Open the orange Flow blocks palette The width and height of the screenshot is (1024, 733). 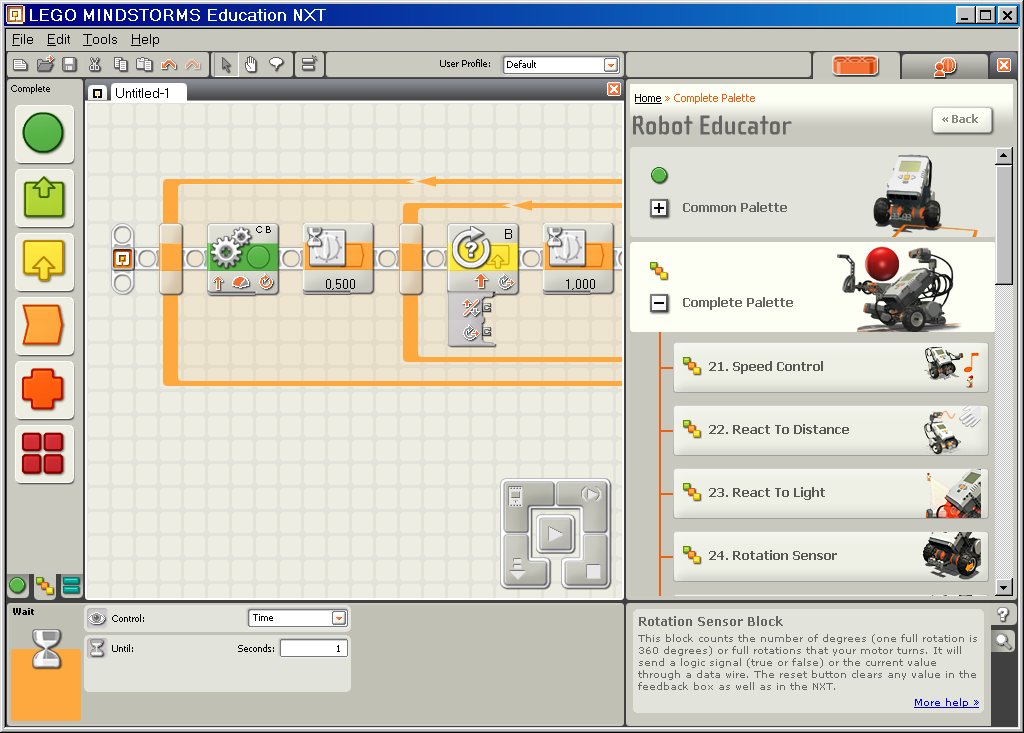[44, 325]
